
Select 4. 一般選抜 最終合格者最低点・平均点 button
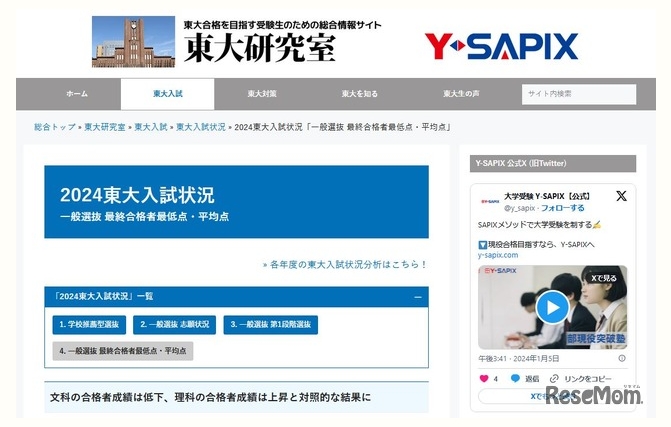[x=123, y=351]
